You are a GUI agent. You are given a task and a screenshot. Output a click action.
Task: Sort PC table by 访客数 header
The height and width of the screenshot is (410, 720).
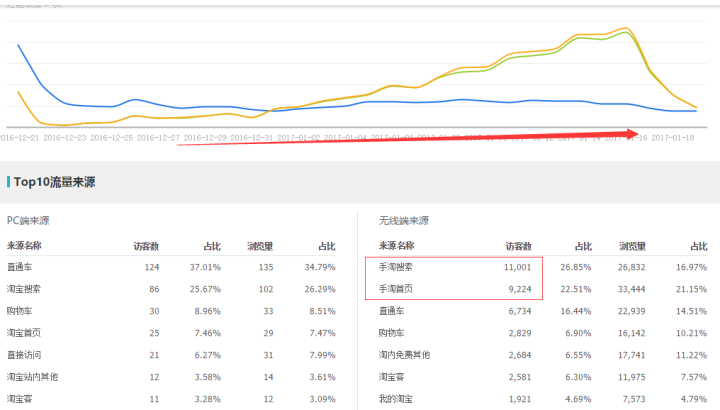[146, 245]
